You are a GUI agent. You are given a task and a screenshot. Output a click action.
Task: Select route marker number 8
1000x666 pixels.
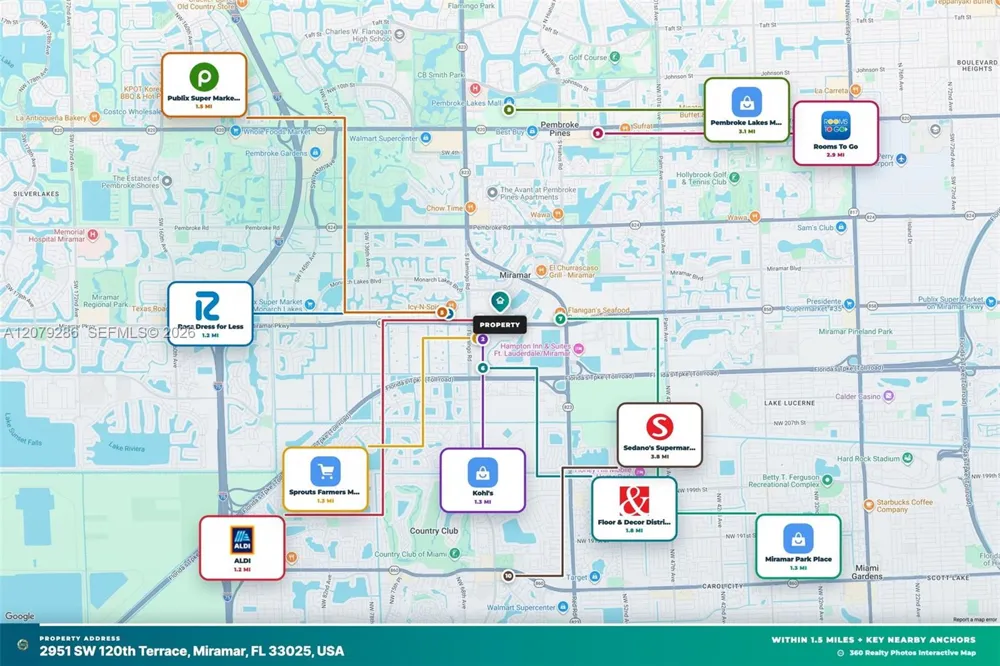(x=508, y=110)
